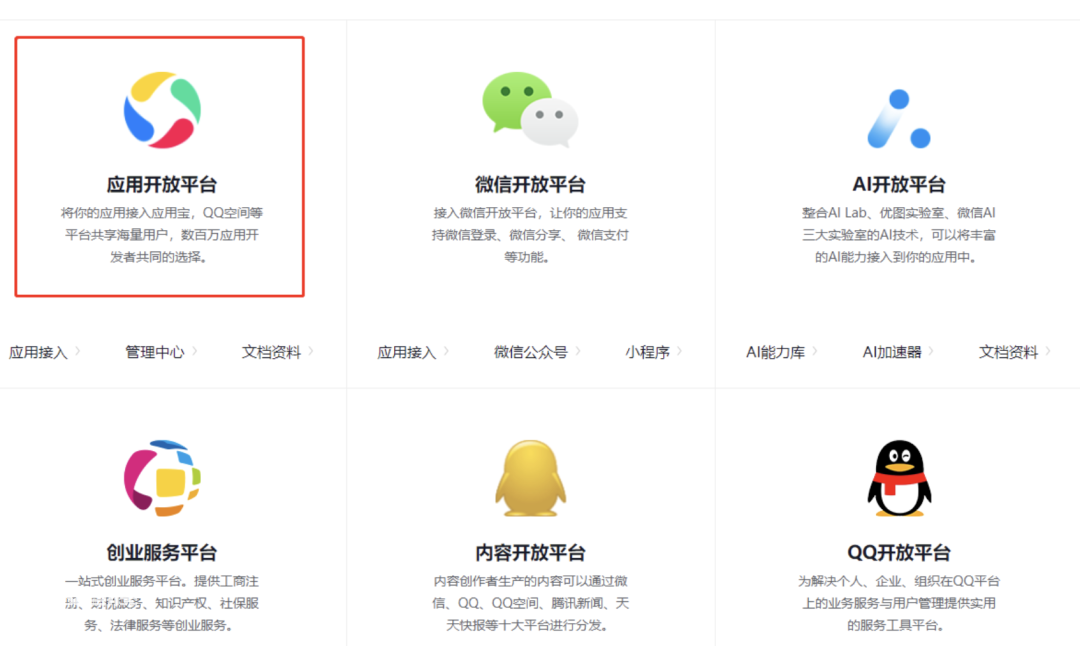Image resolution: width=1080 pixels, height=646 pixels.
Task: Click the chevron after 文档资料 under AI开放平台
Action: click(1048, 351)
